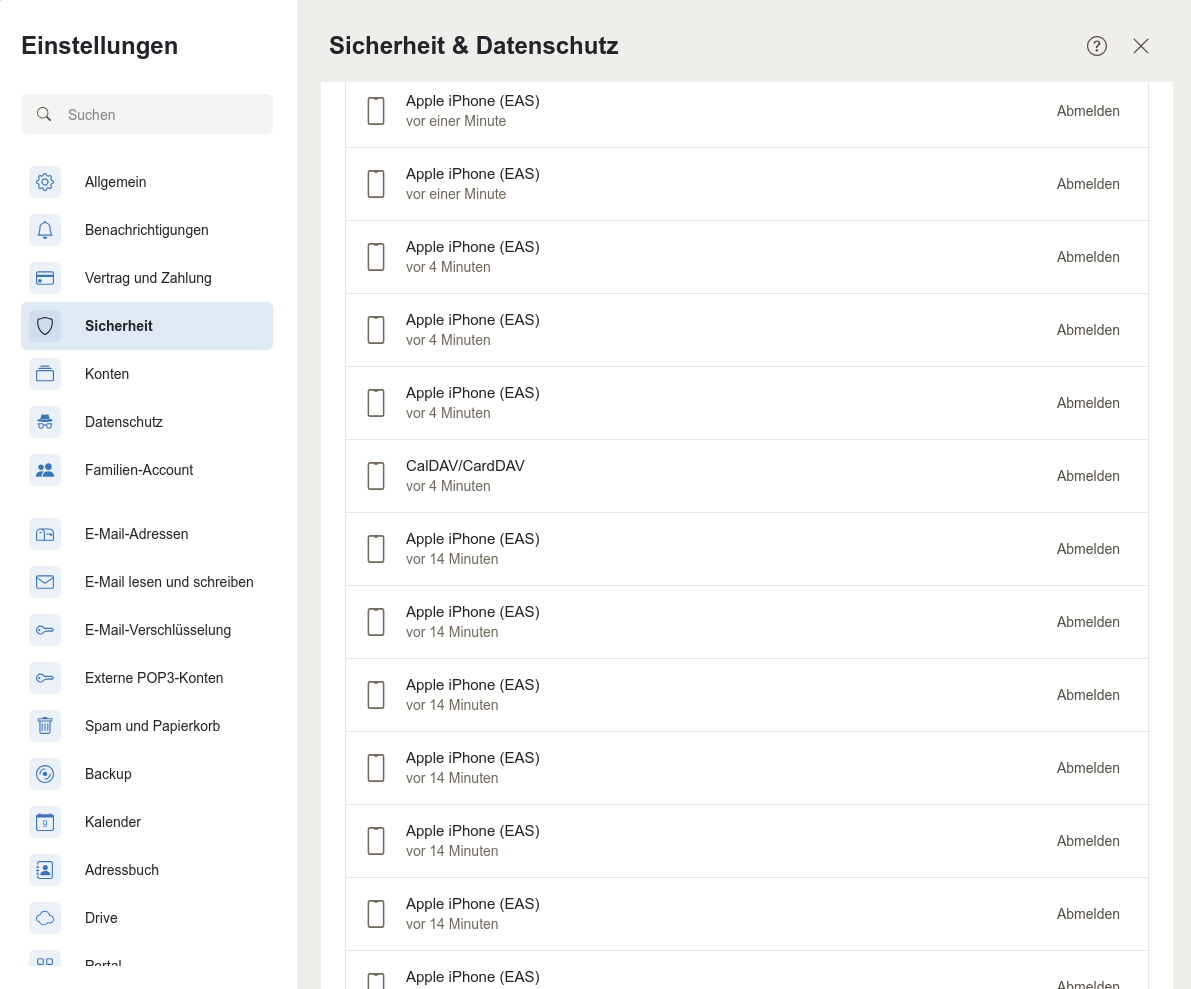Screen dimensions: 1191x989
Task: Click the E-Mail-Verschlüsselung key icon
Action: 45,630
